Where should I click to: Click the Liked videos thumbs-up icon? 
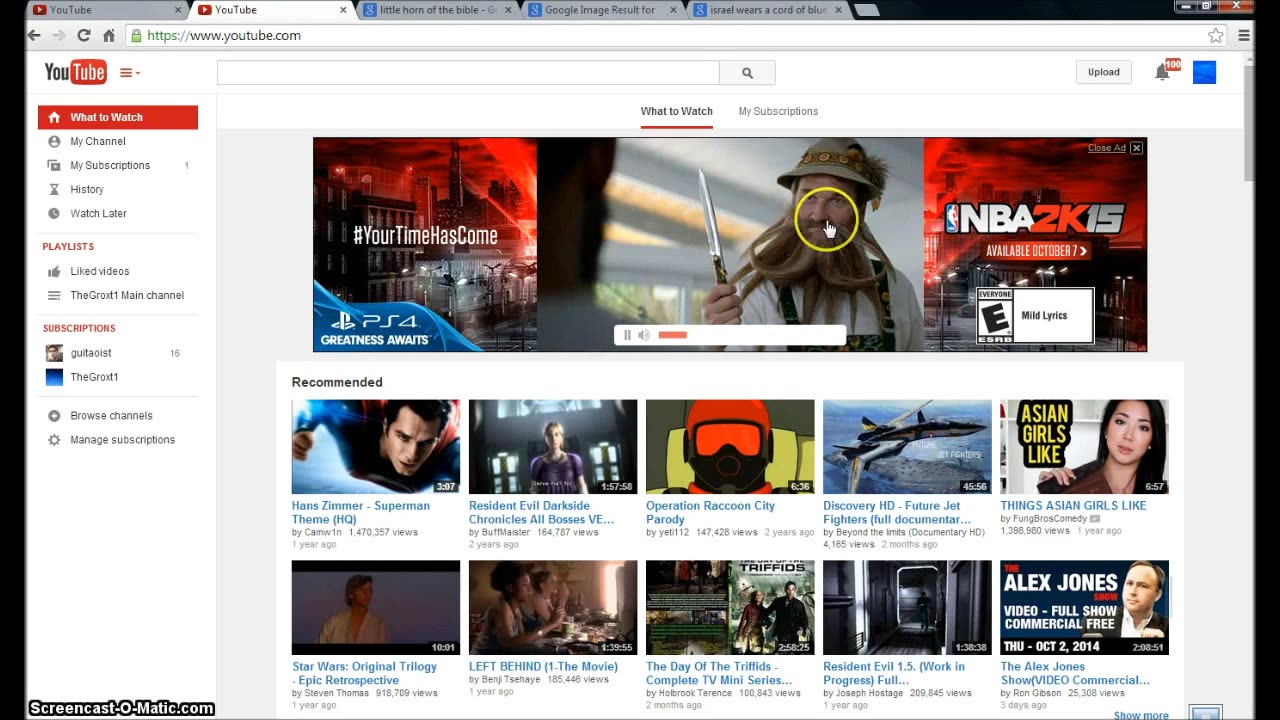coord(54,271)
